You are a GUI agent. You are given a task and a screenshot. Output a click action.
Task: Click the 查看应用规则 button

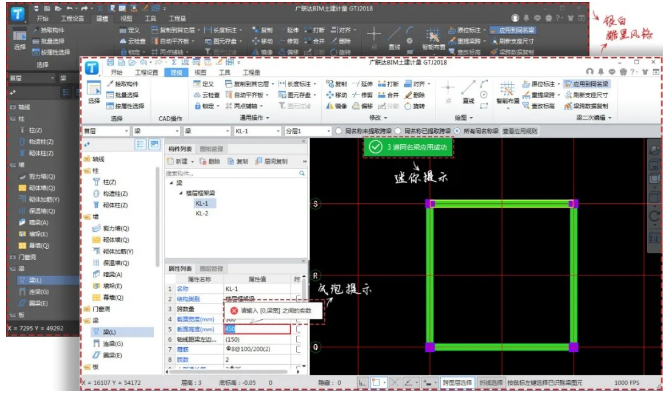coord(520,131)
